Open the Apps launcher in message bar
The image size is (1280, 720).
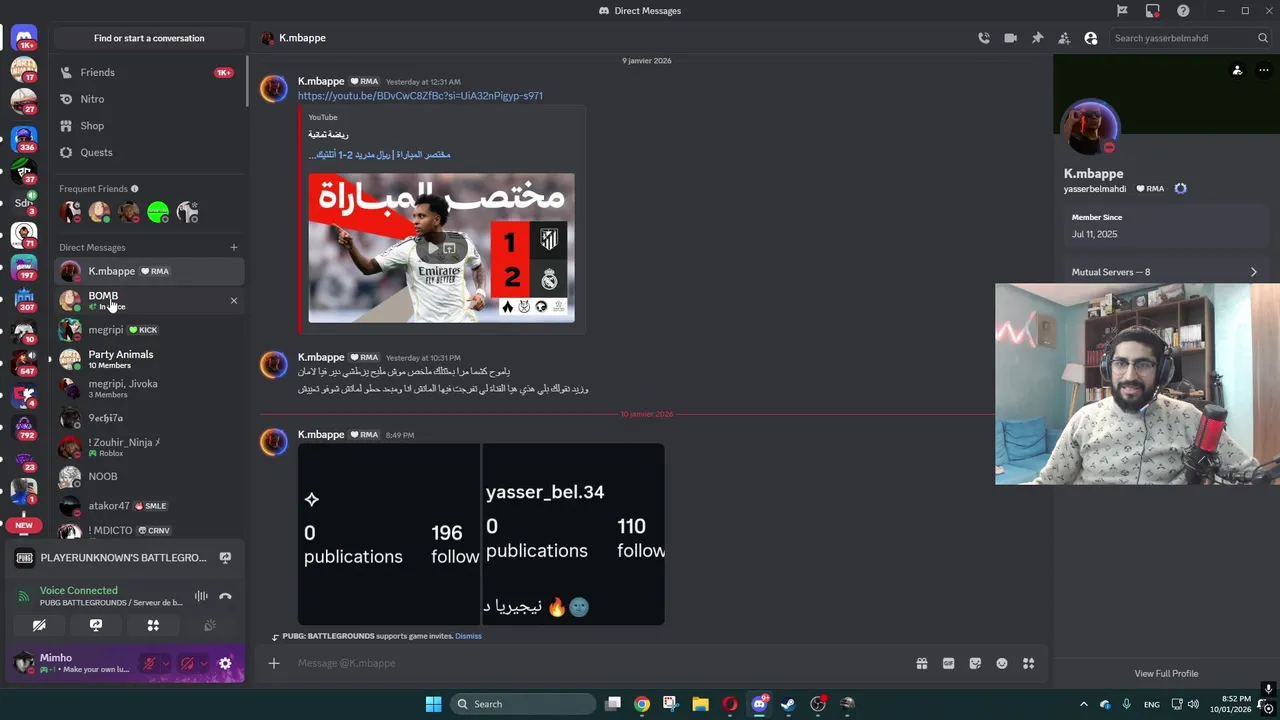[x=1029, y=663]
